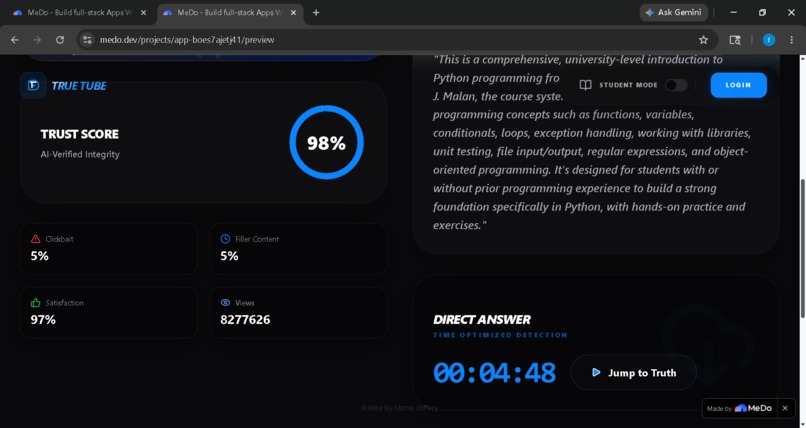Open site information icon in address bar
The height and width of the screenshot is (428, 806).
(x=87, y=40)
